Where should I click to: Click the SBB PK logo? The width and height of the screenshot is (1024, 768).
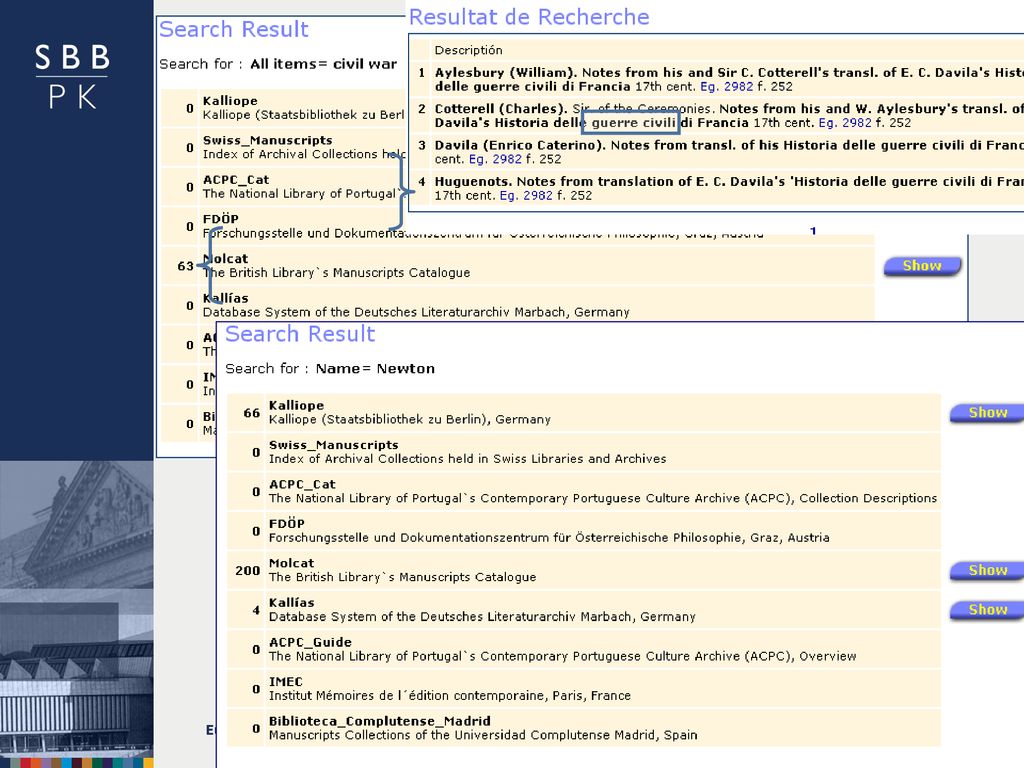click(x=72, y=76)
